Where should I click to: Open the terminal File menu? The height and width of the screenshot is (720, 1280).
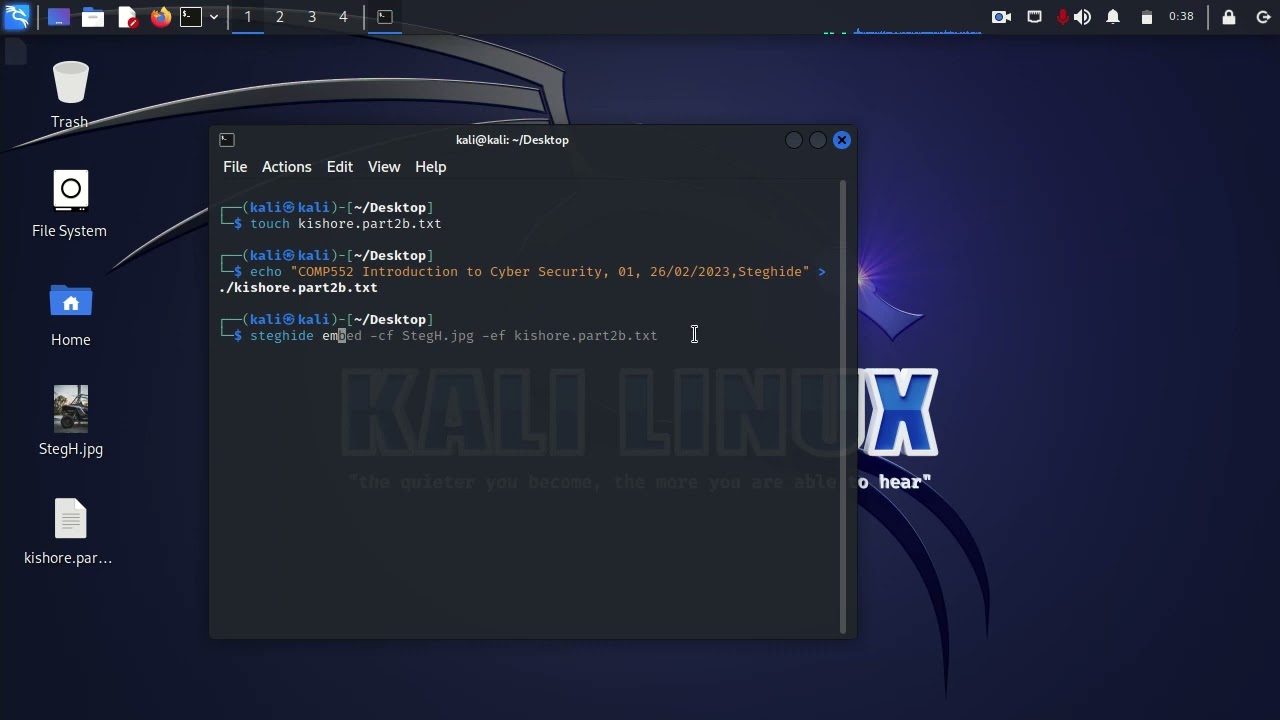pos(235,167)
